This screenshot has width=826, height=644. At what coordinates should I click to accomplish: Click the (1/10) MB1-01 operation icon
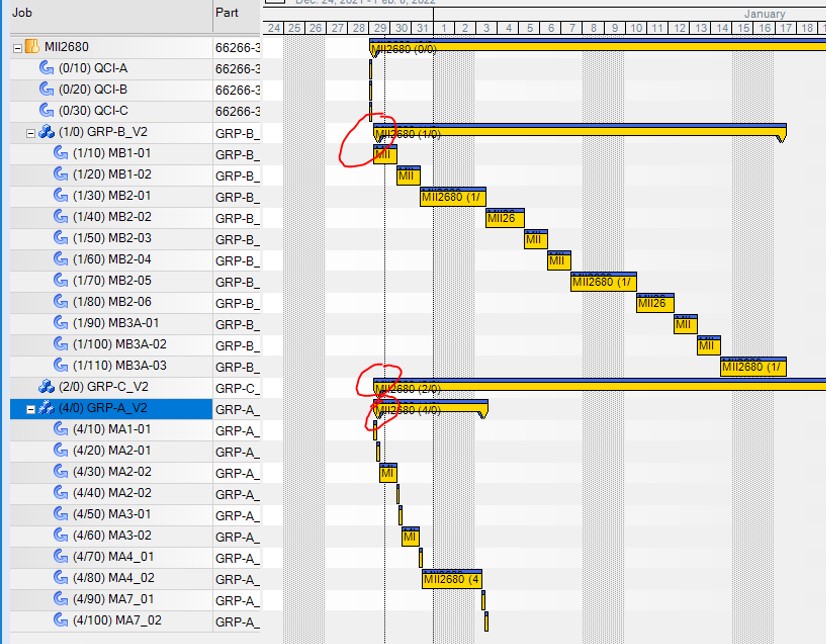pos(61,153)
